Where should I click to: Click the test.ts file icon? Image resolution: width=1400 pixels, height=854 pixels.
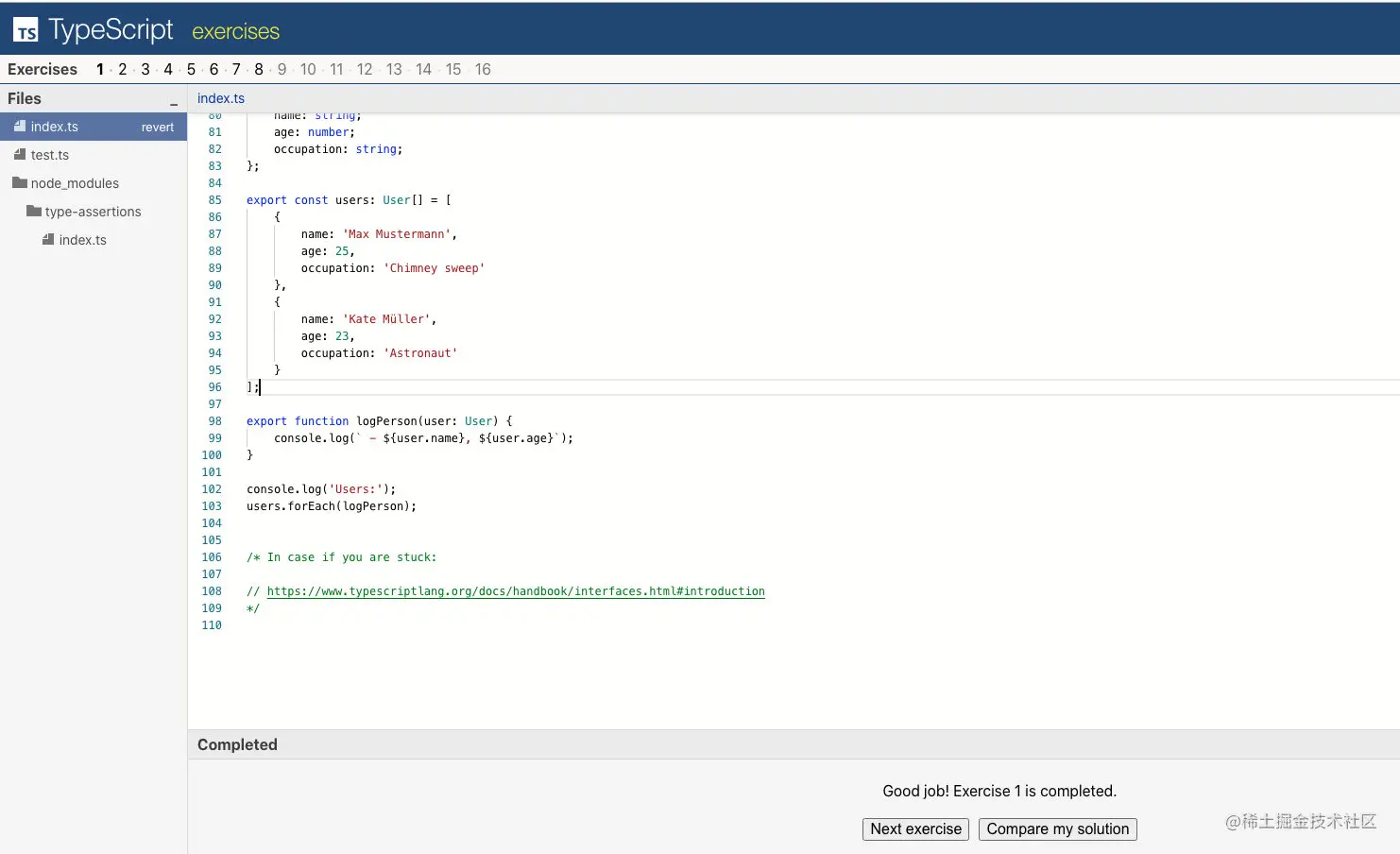point(20,154)
